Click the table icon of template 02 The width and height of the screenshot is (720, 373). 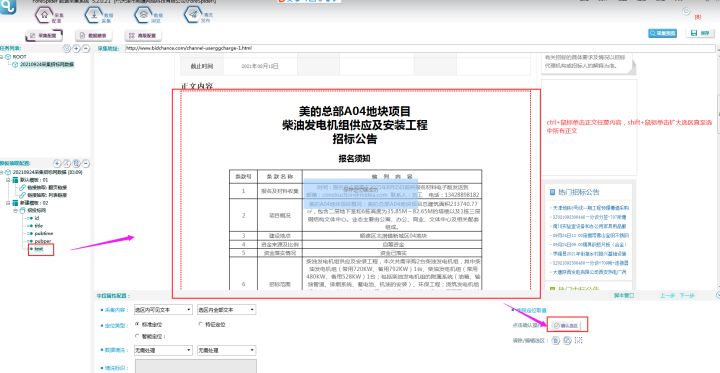15,203
